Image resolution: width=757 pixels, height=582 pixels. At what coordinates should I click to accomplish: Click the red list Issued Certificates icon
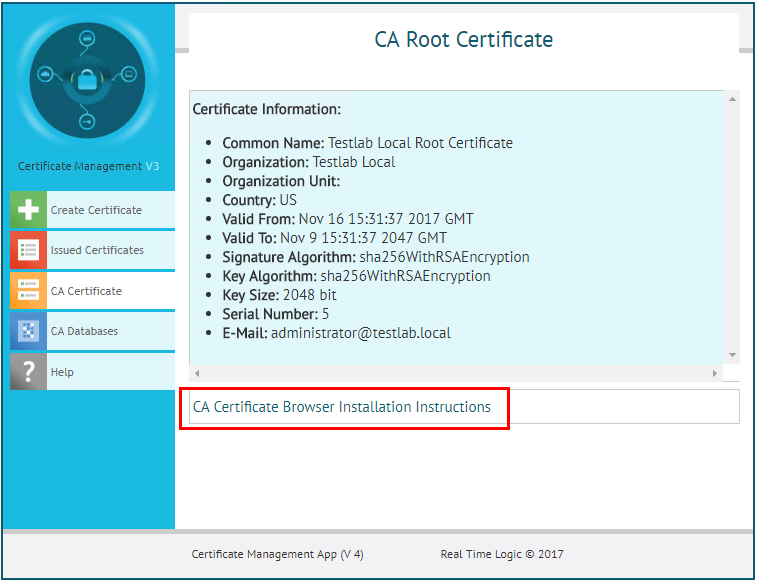[28, 250]
